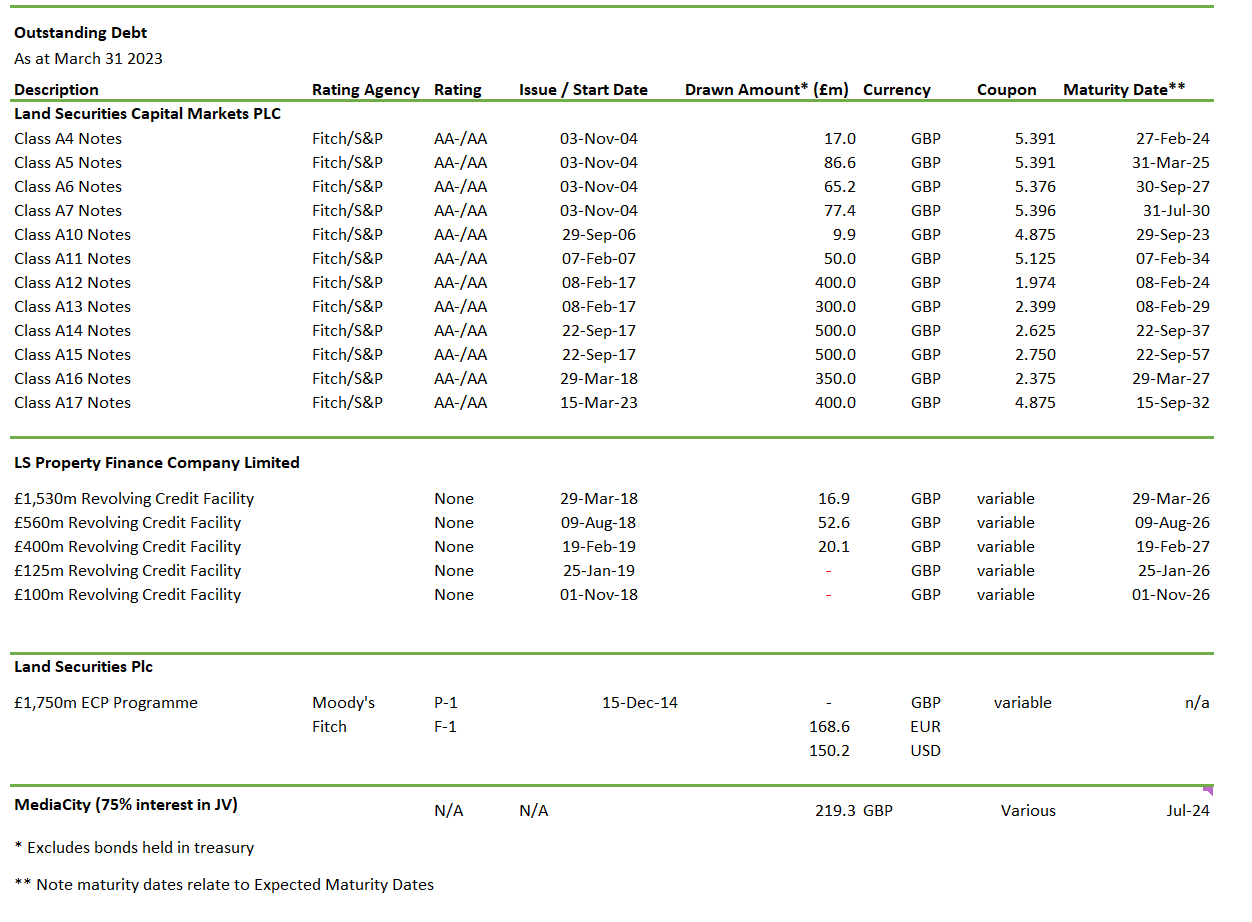
Task: Select the Class A16 Notes row label
Action: coord(72,378)
